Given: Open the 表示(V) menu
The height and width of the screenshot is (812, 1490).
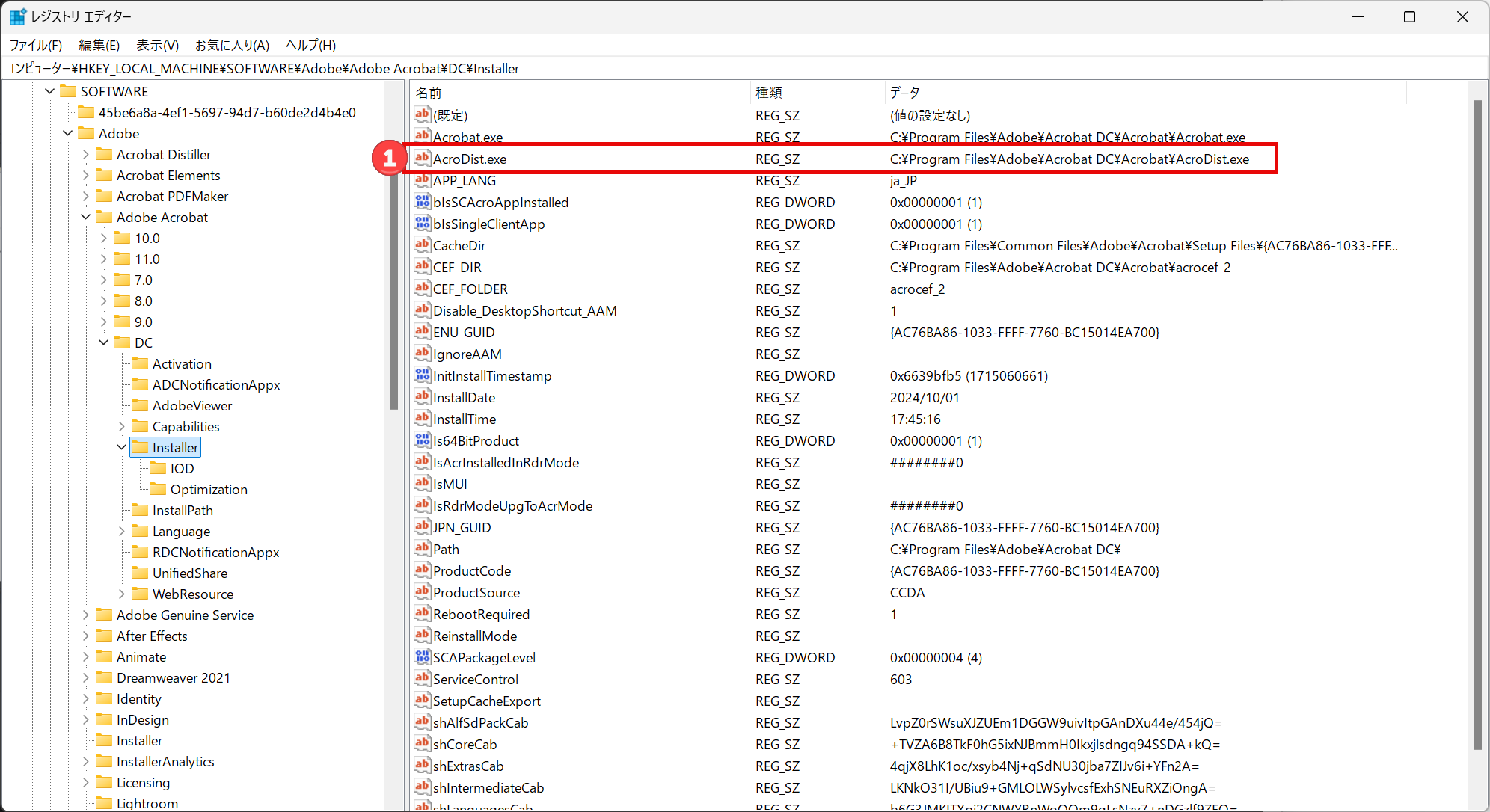Looking at the screenshot, I should pos(156,45).
